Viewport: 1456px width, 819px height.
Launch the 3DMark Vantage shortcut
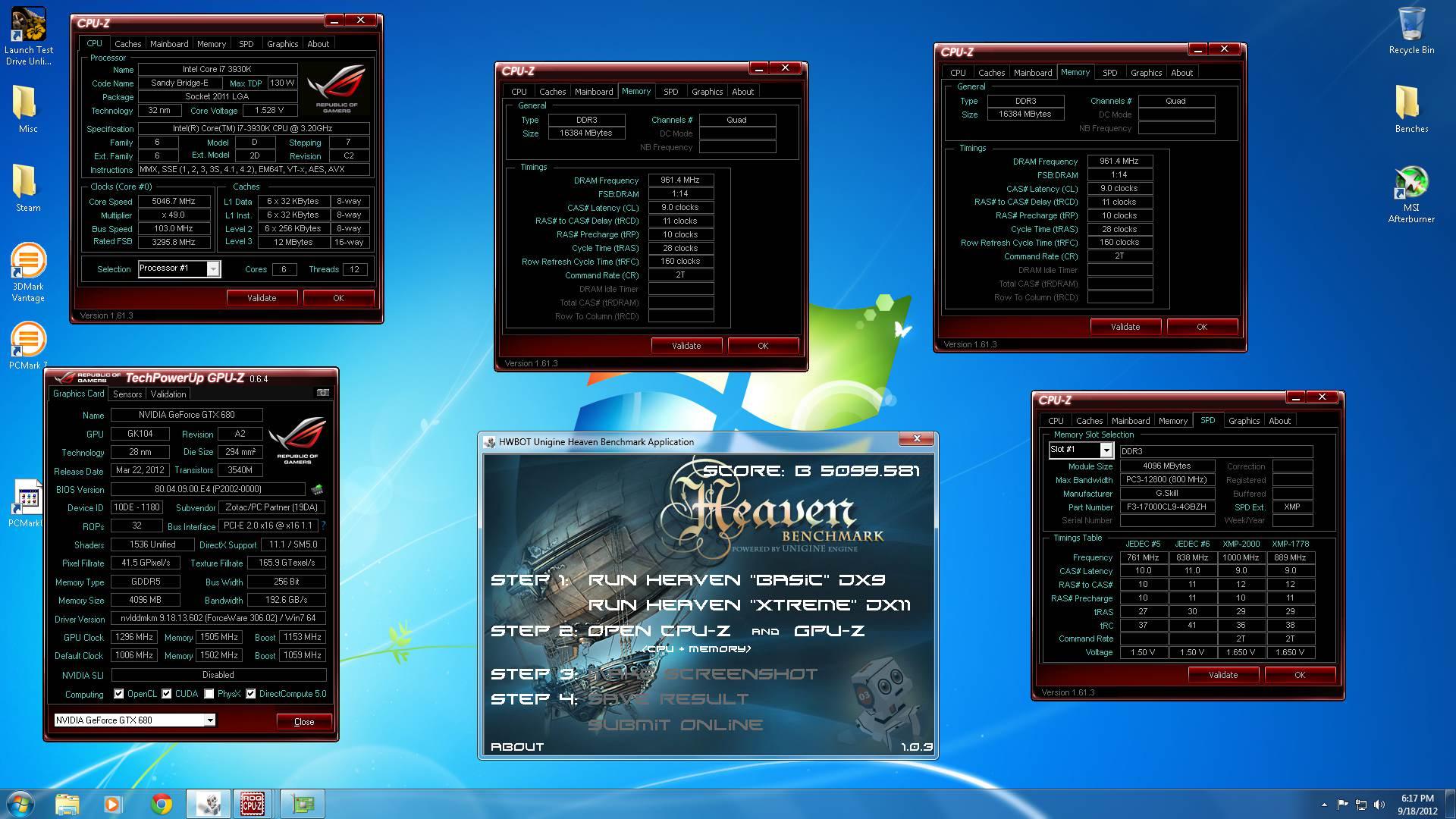point(28,272)
